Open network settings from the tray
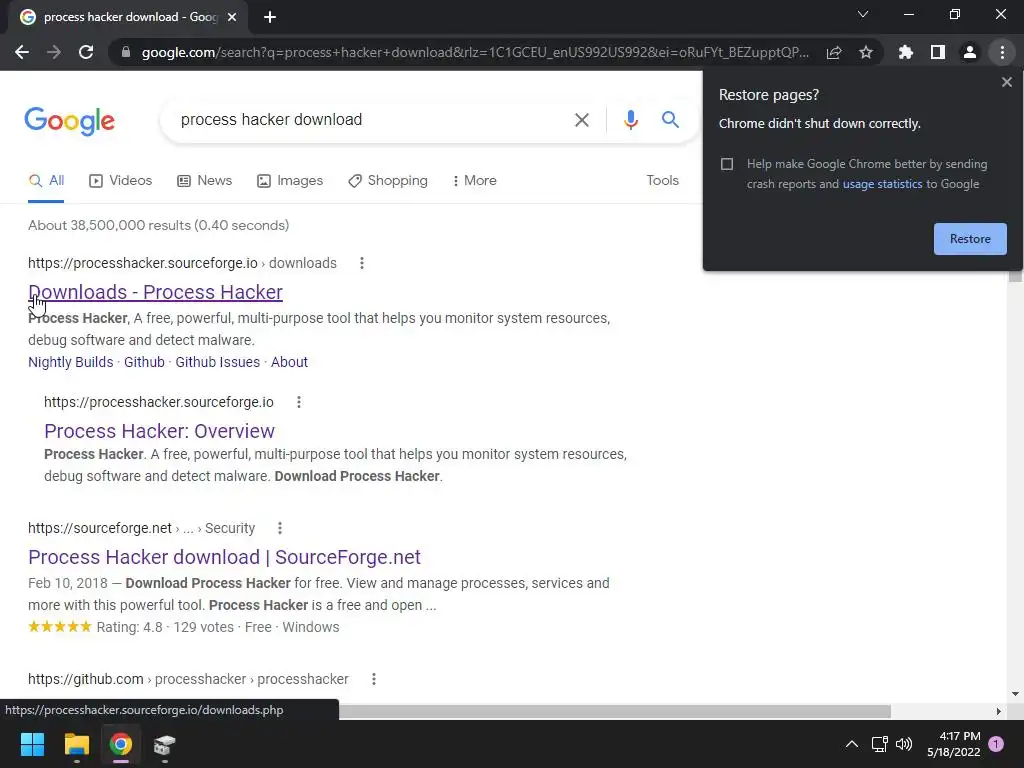The image size is (1024, 768). point(879,744)
